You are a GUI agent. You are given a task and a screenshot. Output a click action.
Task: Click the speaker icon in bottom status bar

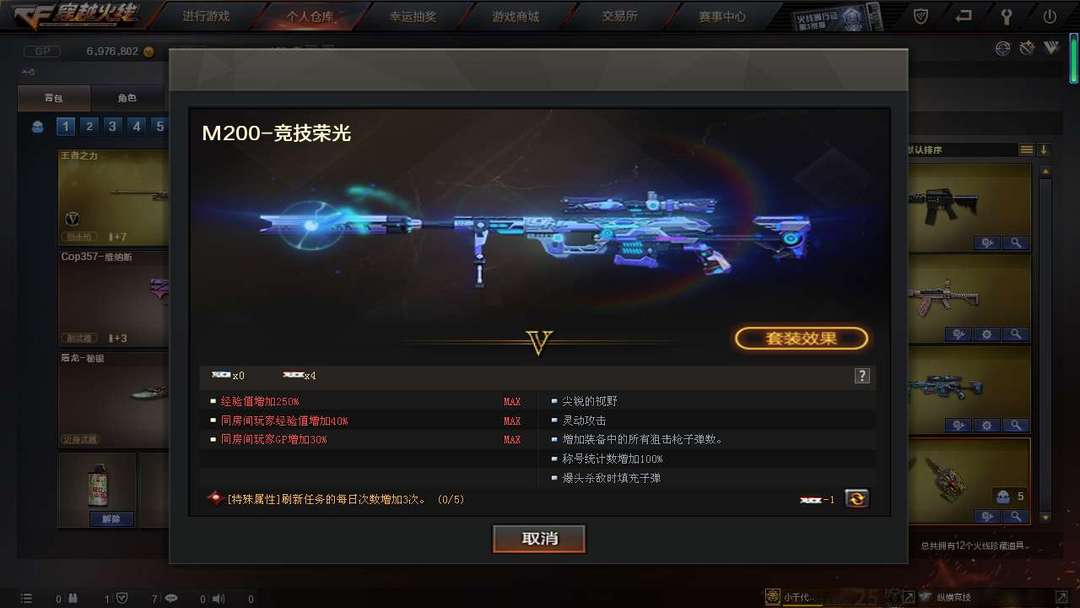[x=219, y=598]
